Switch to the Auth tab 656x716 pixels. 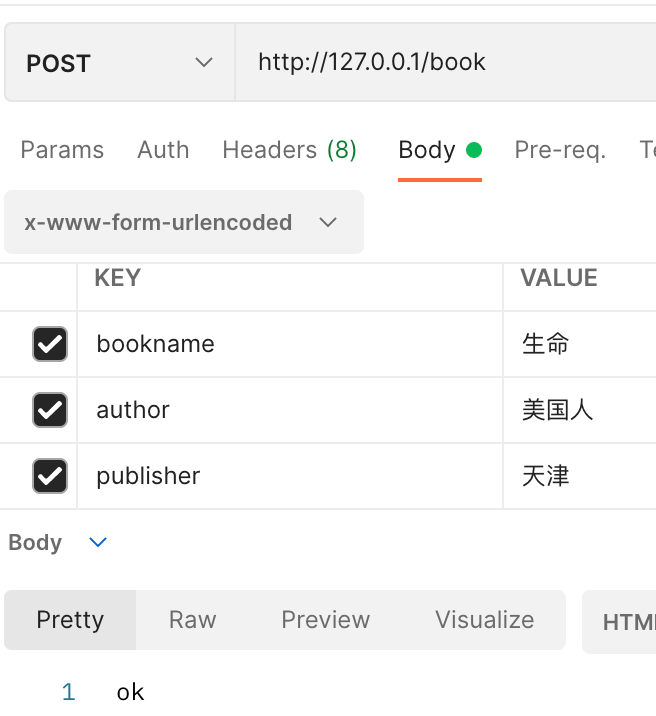click(163, 150)
